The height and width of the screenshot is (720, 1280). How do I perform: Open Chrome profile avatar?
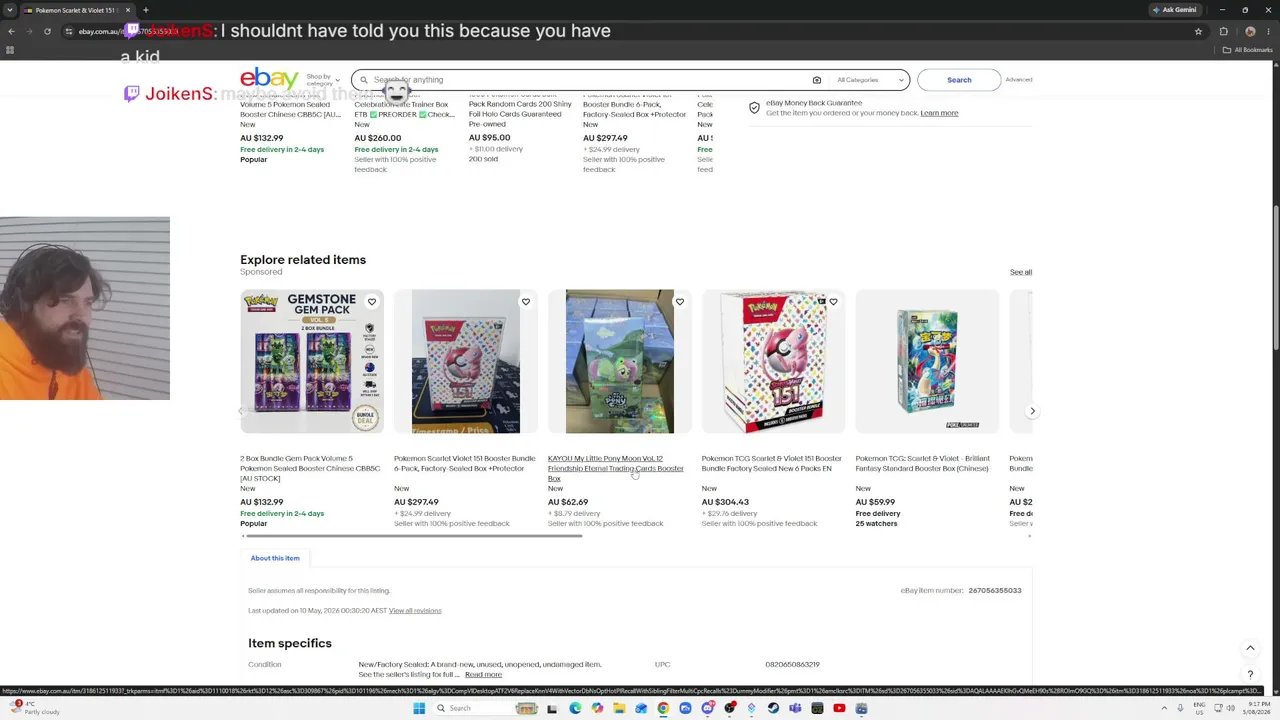pos(1250,31)
